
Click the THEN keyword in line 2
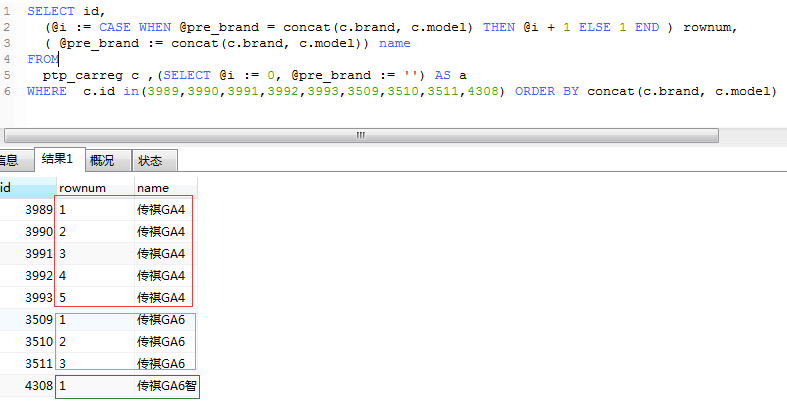coord(499,27)
